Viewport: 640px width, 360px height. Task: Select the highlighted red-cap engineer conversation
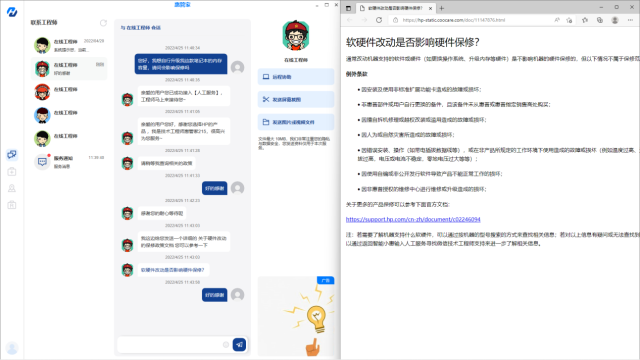[x=69, y=69]
